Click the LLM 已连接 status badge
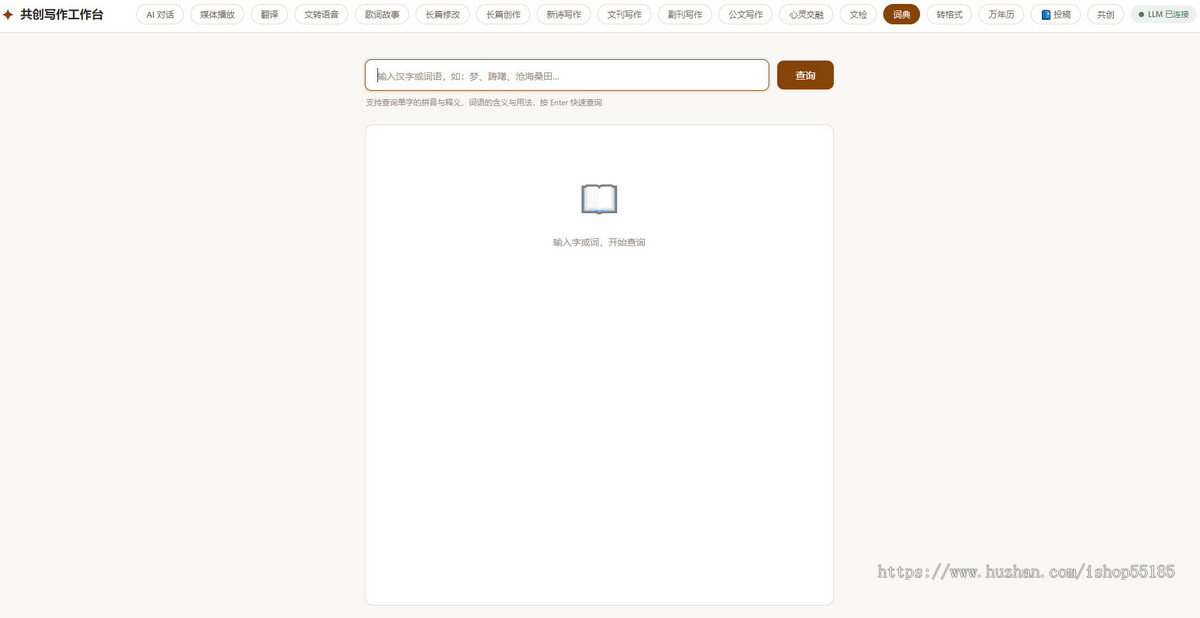This screenshot has width=1200, height=618. point(1164,15)
